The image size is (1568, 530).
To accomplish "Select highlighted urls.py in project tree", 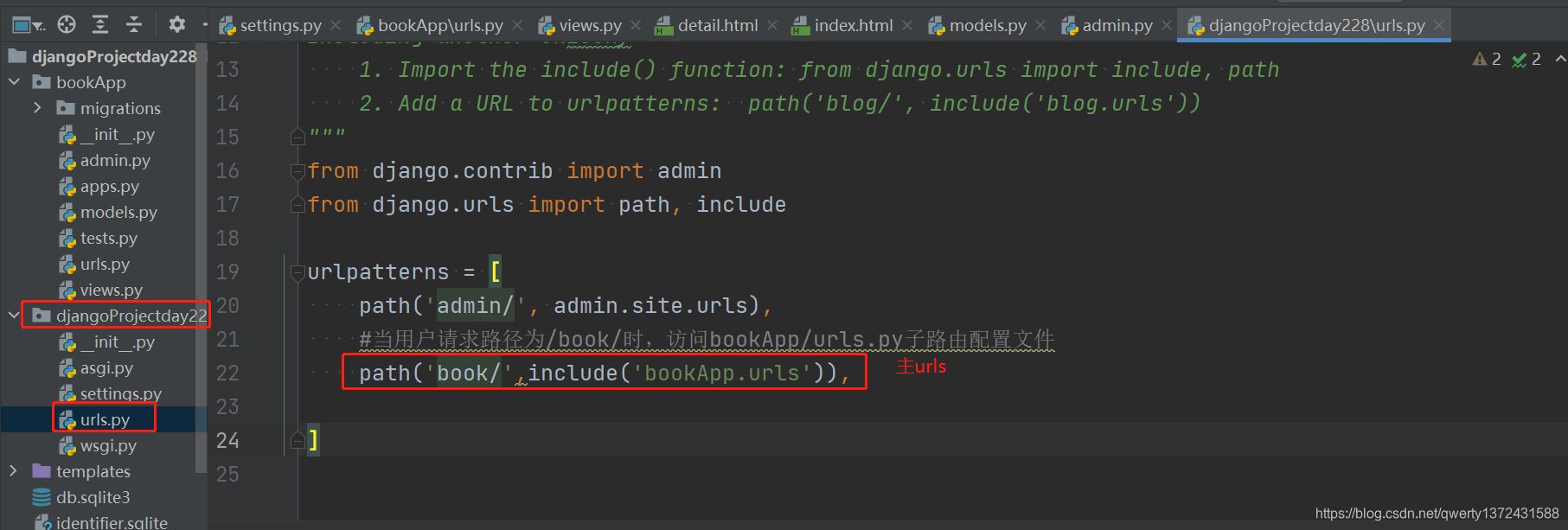I will coord(105,419).
